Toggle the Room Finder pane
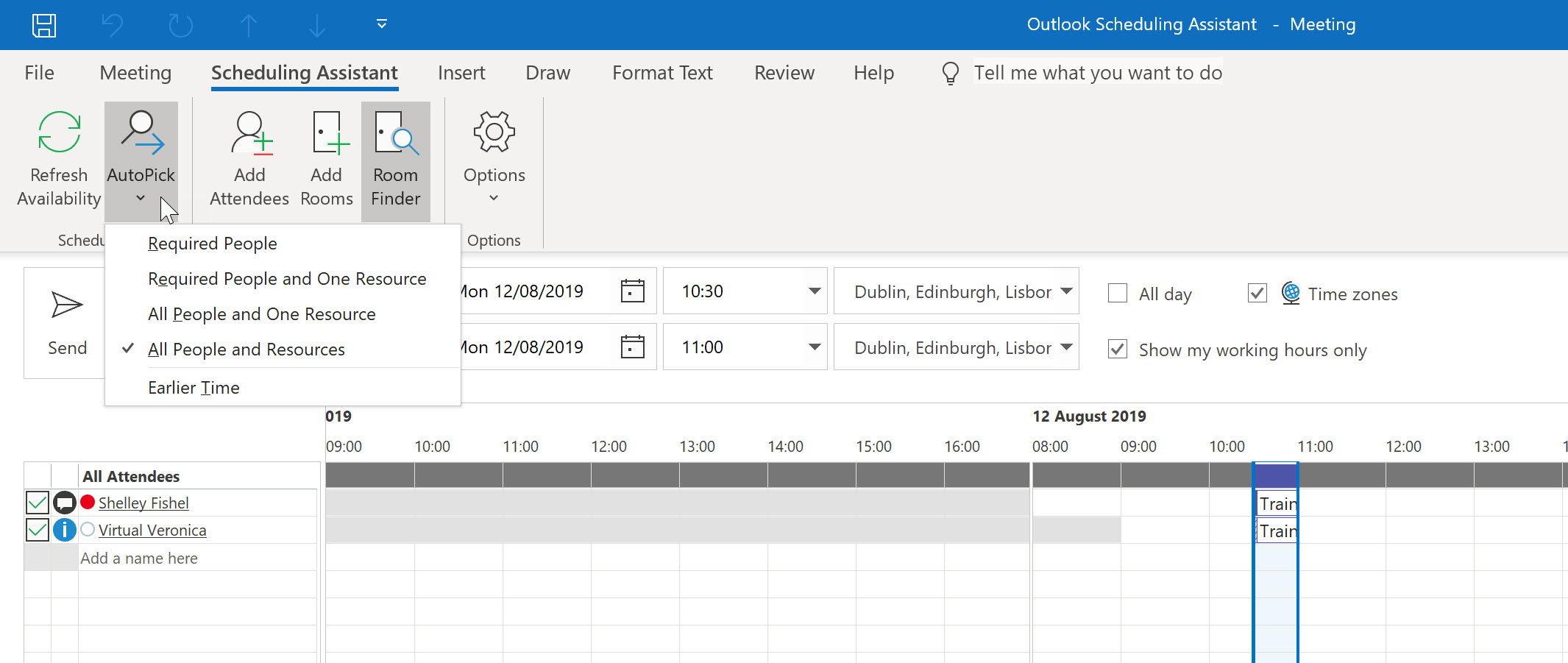Screen dimensions: 1568x663 click(396, 161)
